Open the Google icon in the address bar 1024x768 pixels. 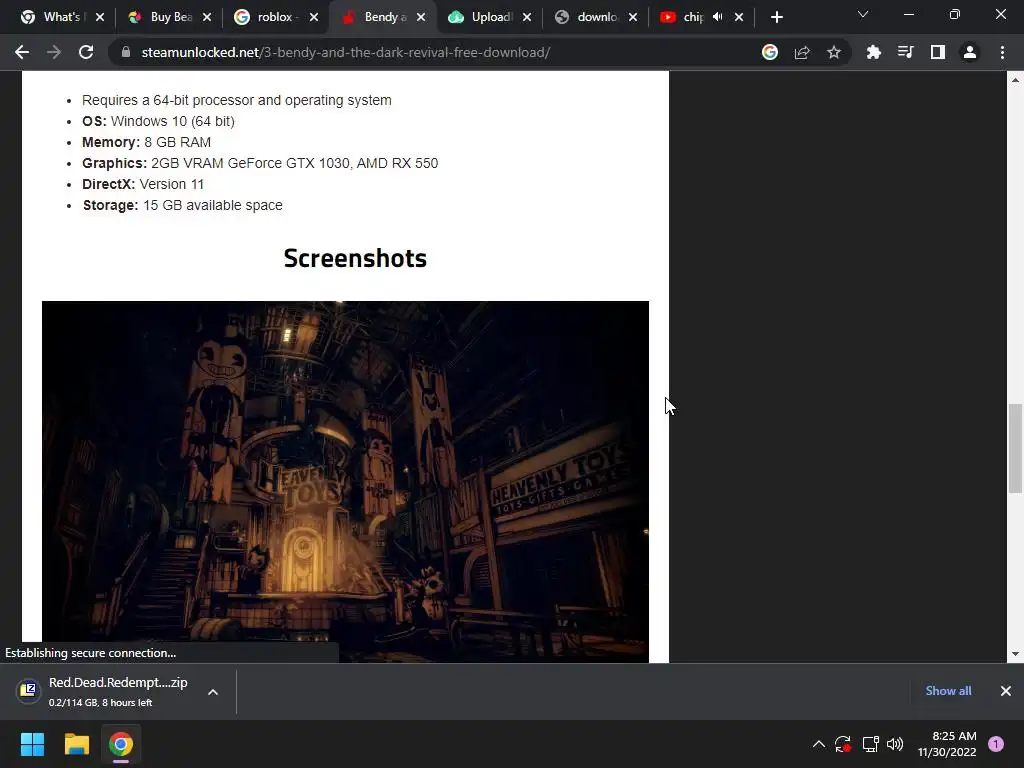tap(770, 52)
